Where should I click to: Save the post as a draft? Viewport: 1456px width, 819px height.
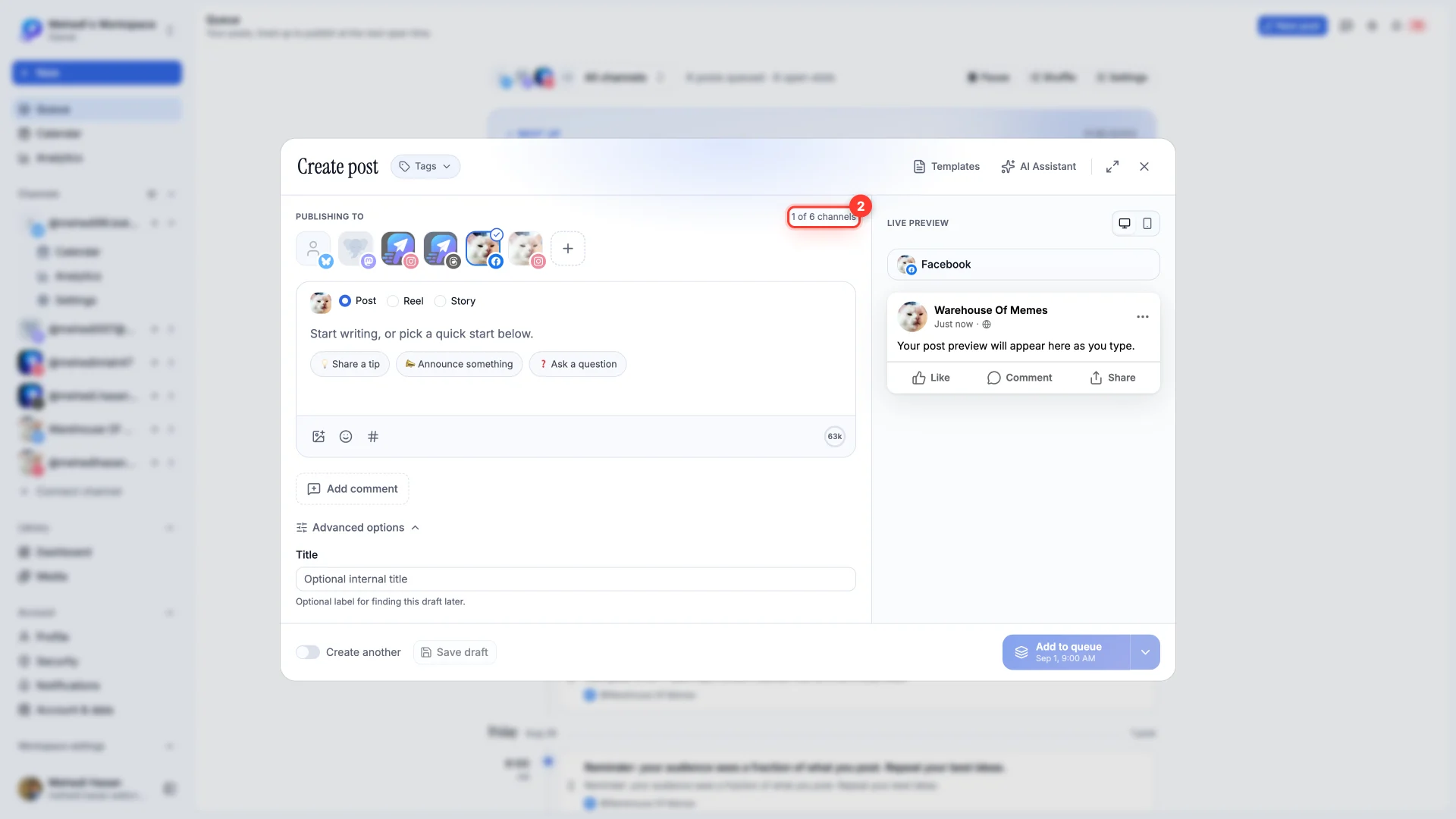pyautogui.click(x=455, y=652)
